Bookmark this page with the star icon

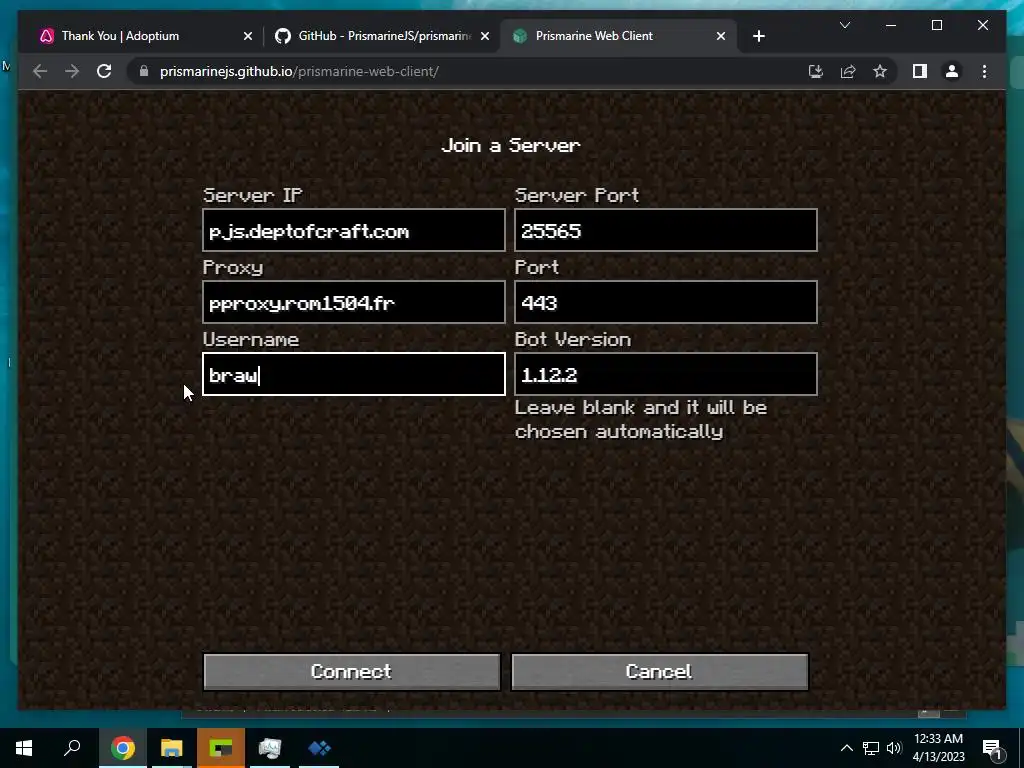[x=880, y=71]
